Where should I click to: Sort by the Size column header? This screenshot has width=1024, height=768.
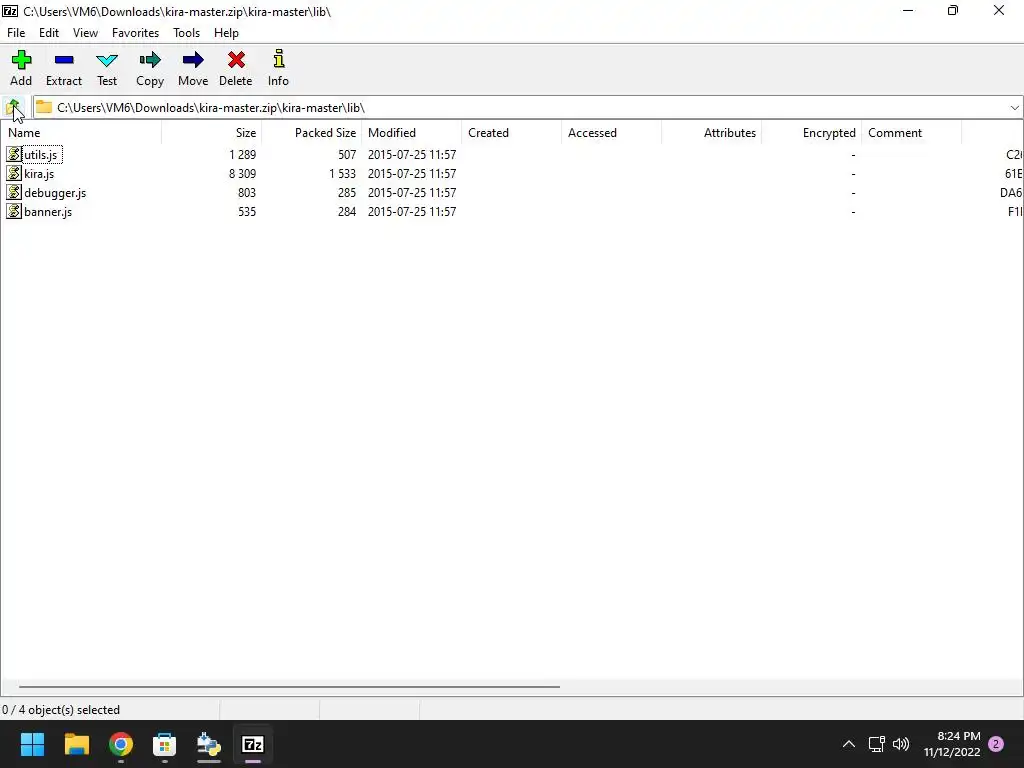[x=212, y=133]
